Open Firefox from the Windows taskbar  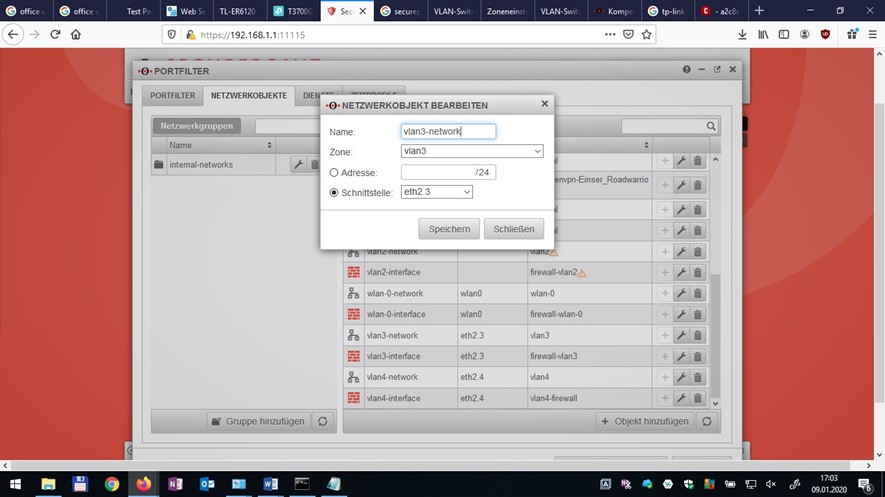click(x=143, y=484)
